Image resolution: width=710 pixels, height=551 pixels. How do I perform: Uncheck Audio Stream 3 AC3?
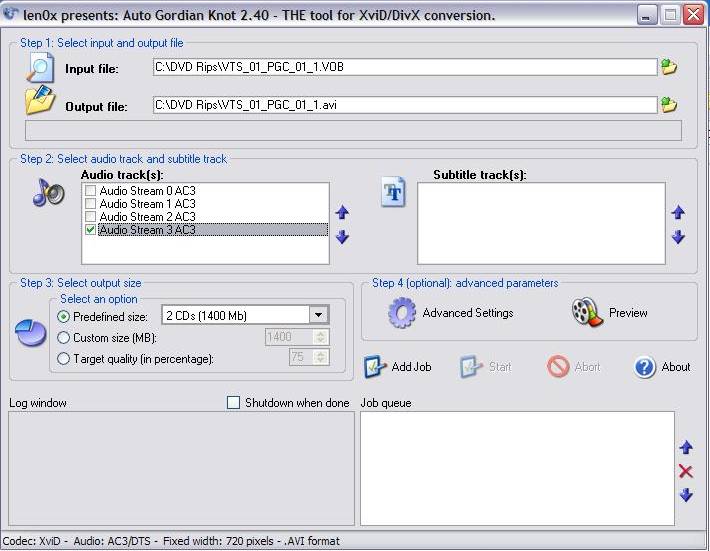coord(91,230)
